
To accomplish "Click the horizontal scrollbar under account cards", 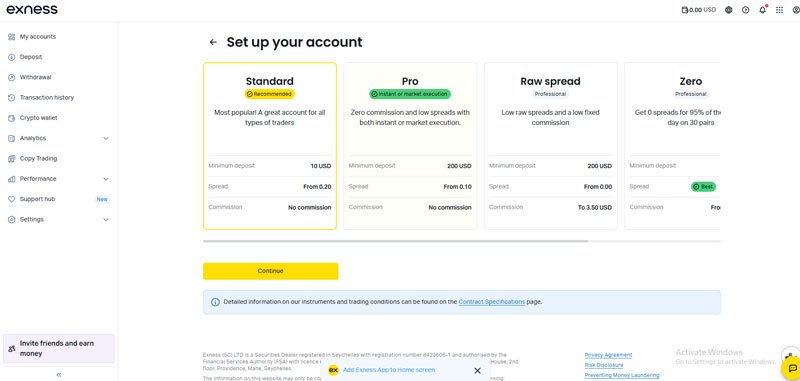I will coord(395,241).
